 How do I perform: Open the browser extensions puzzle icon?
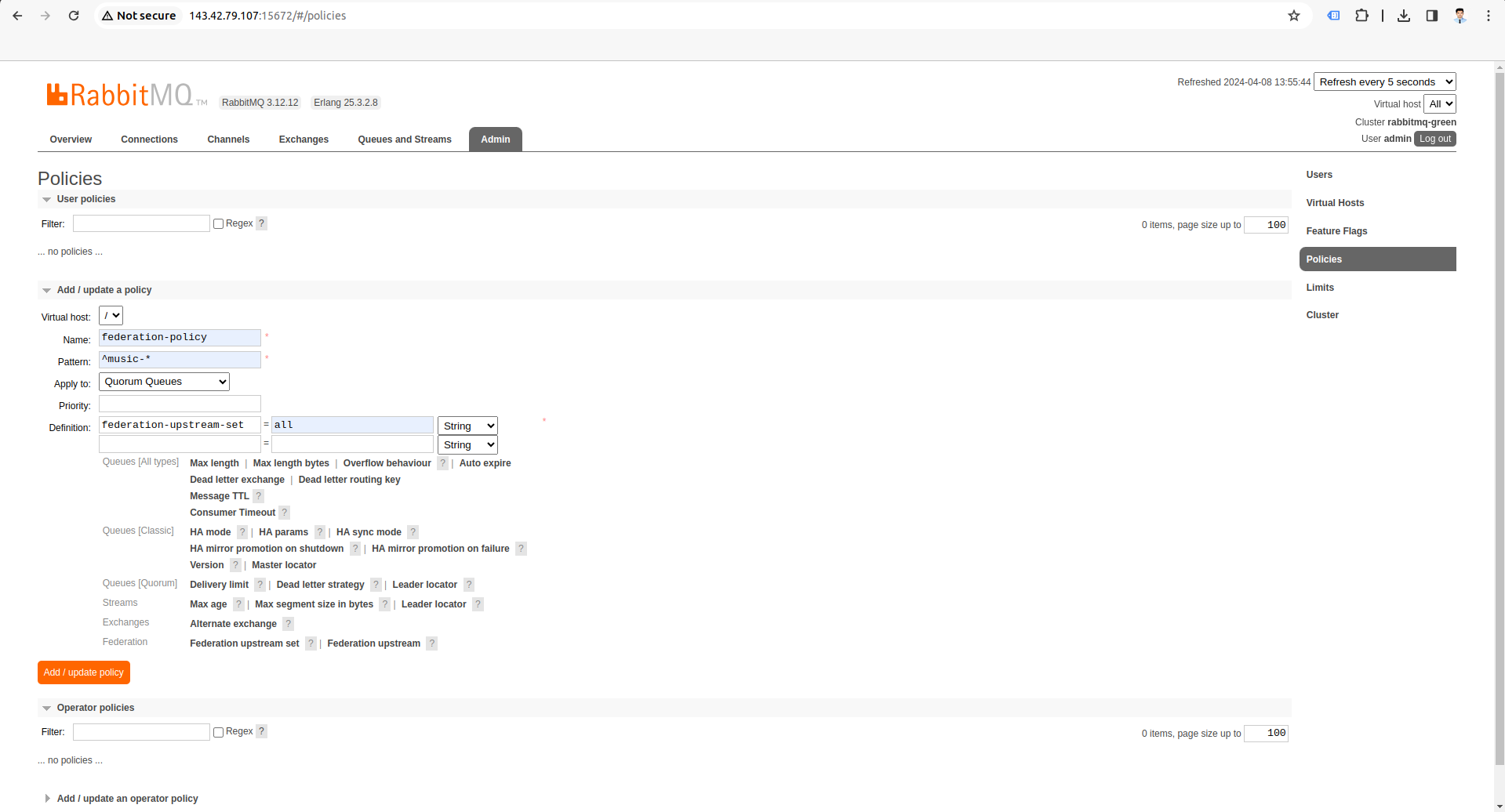pyautogui.click(x=1361, y=16)
